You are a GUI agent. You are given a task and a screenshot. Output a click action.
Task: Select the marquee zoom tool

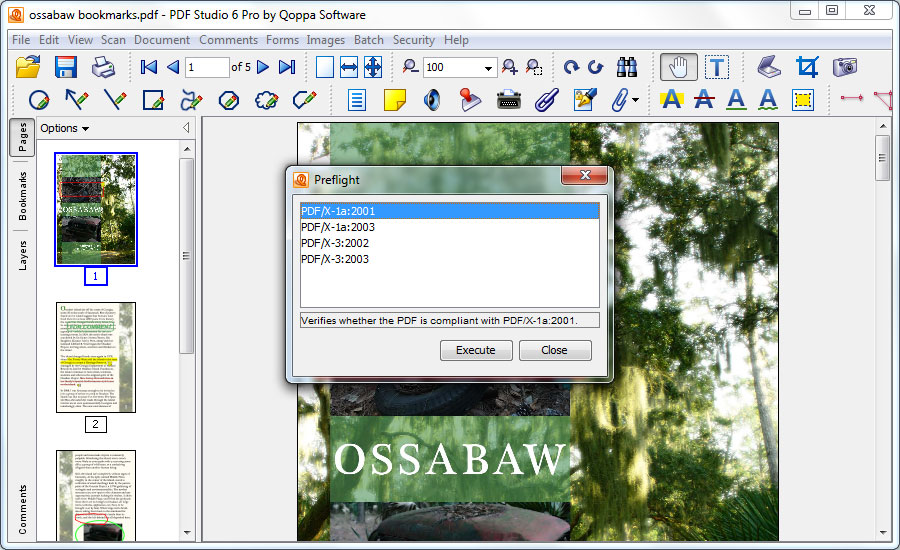(x=534, y=67)
